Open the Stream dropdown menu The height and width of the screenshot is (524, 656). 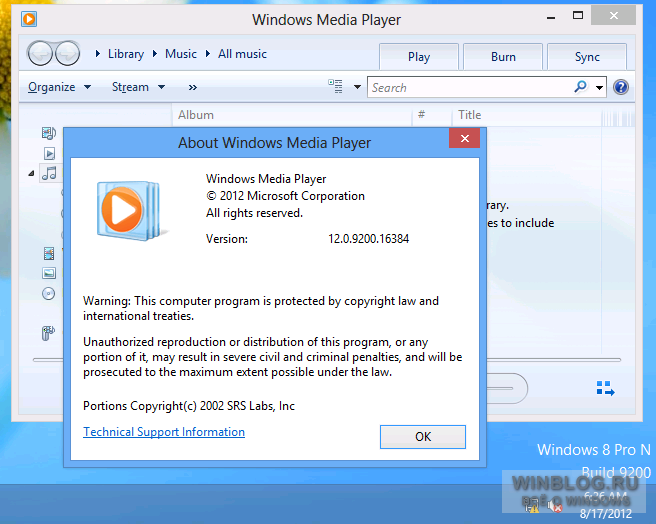click(x=138, y=87)
